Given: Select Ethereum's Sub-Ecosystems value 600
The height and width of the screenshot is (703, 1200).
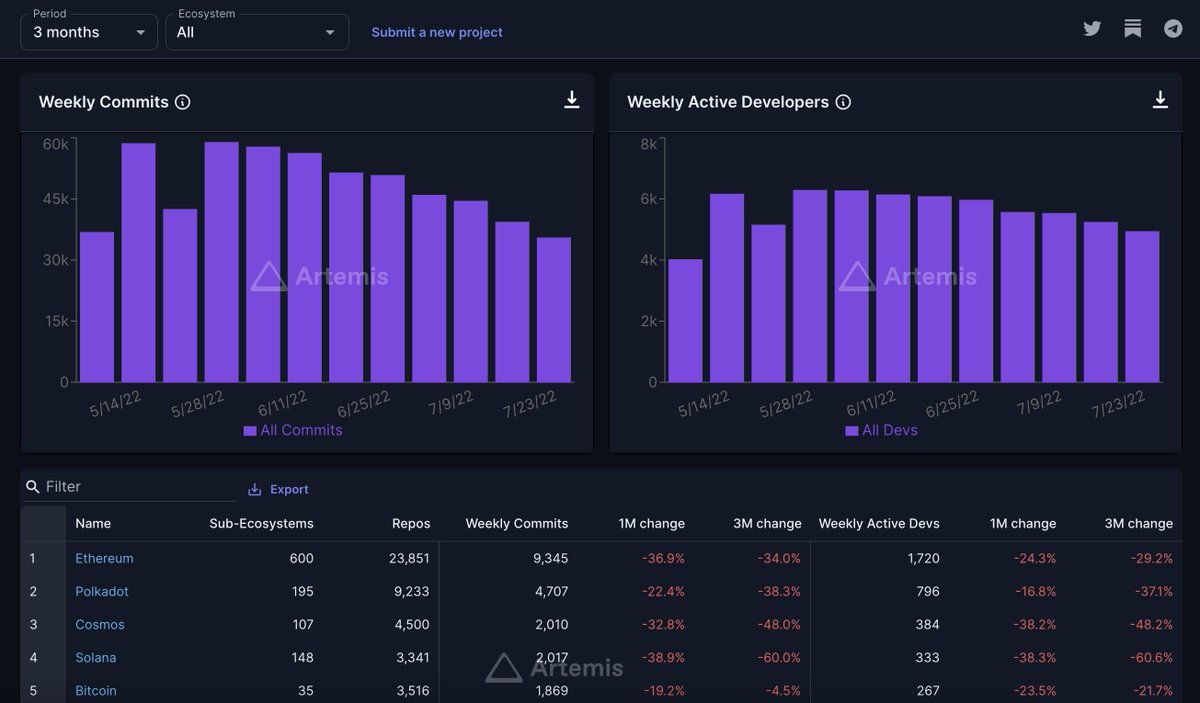Looking at the screenshot, I should coord(301,558).
